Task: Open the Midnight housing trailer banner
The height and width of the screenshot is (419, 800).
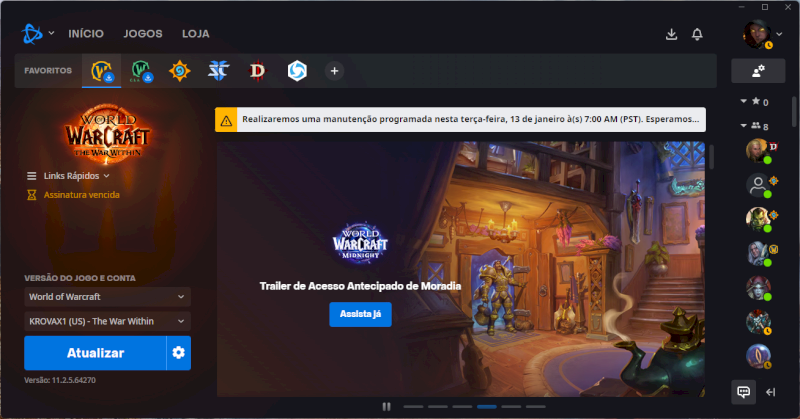Action: click(x=461, y=269)
